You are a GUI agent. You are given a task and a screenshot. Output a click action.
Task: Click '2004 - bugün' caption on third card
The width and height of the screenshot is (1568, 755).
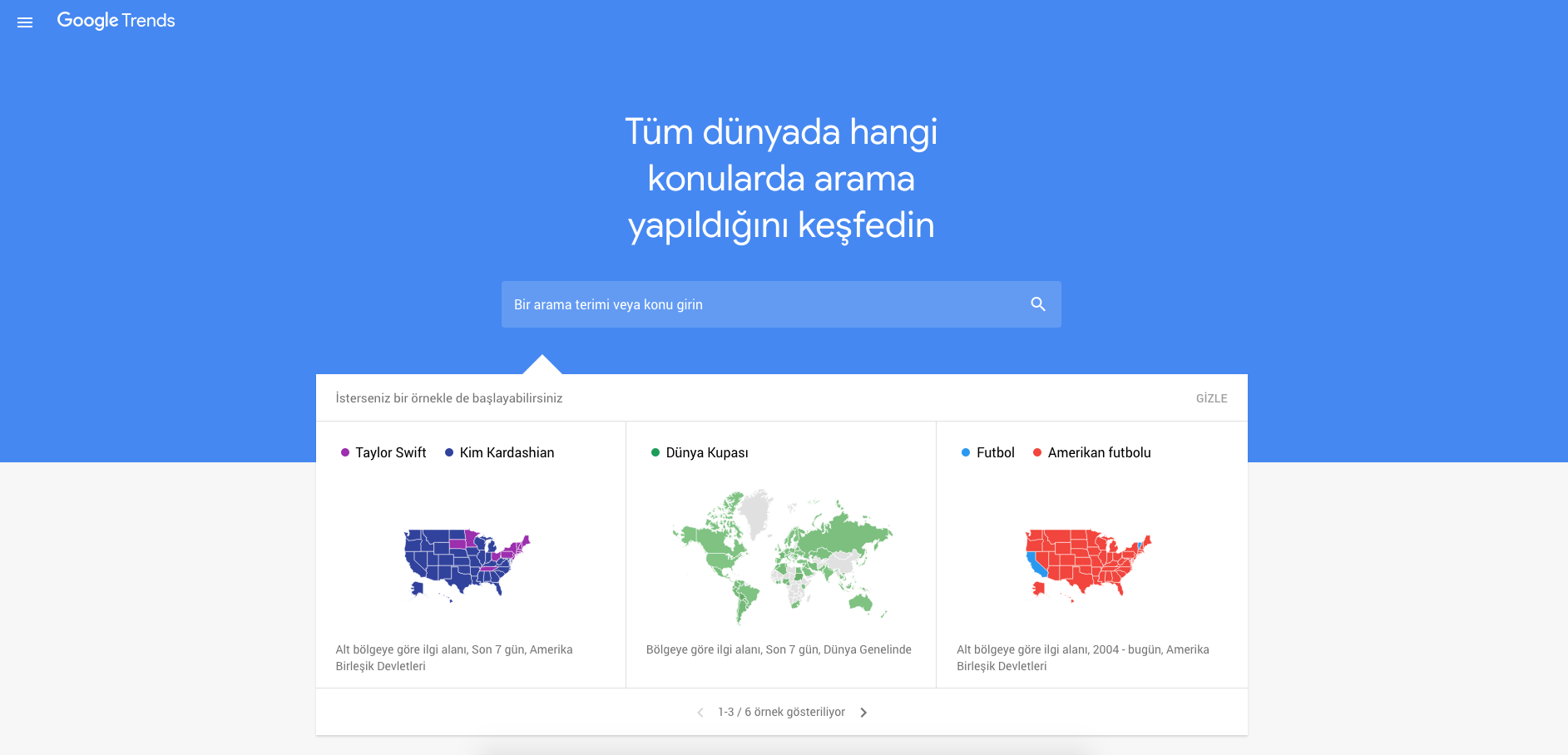click(x=1083, y=658)
